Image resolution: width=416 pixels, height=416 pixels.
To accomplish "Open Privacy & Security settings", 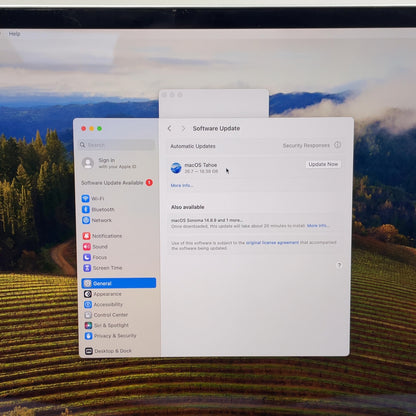I will [111, 336].
